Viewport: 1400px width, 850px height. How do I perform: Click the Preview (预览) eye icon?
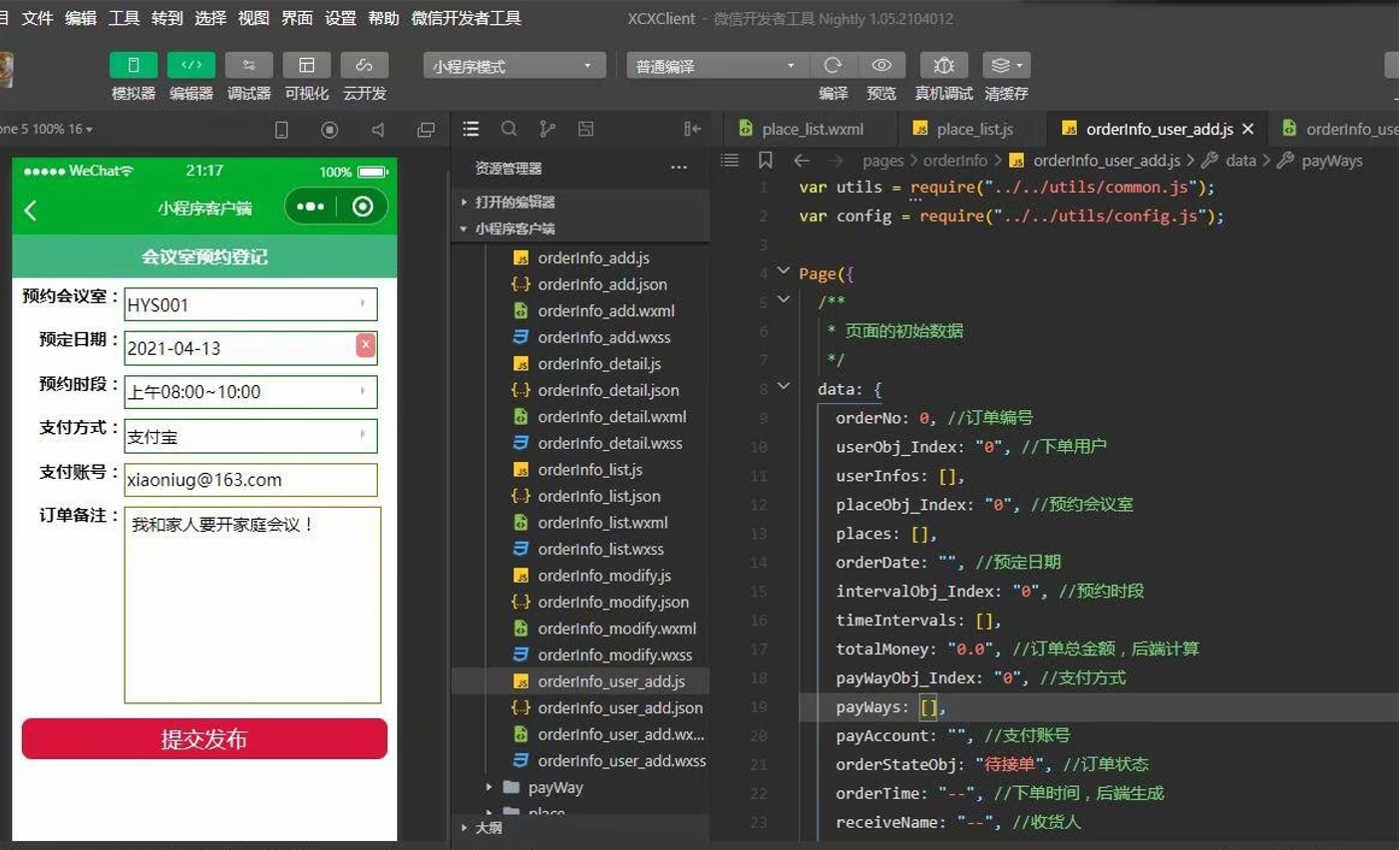coord(881,65)
